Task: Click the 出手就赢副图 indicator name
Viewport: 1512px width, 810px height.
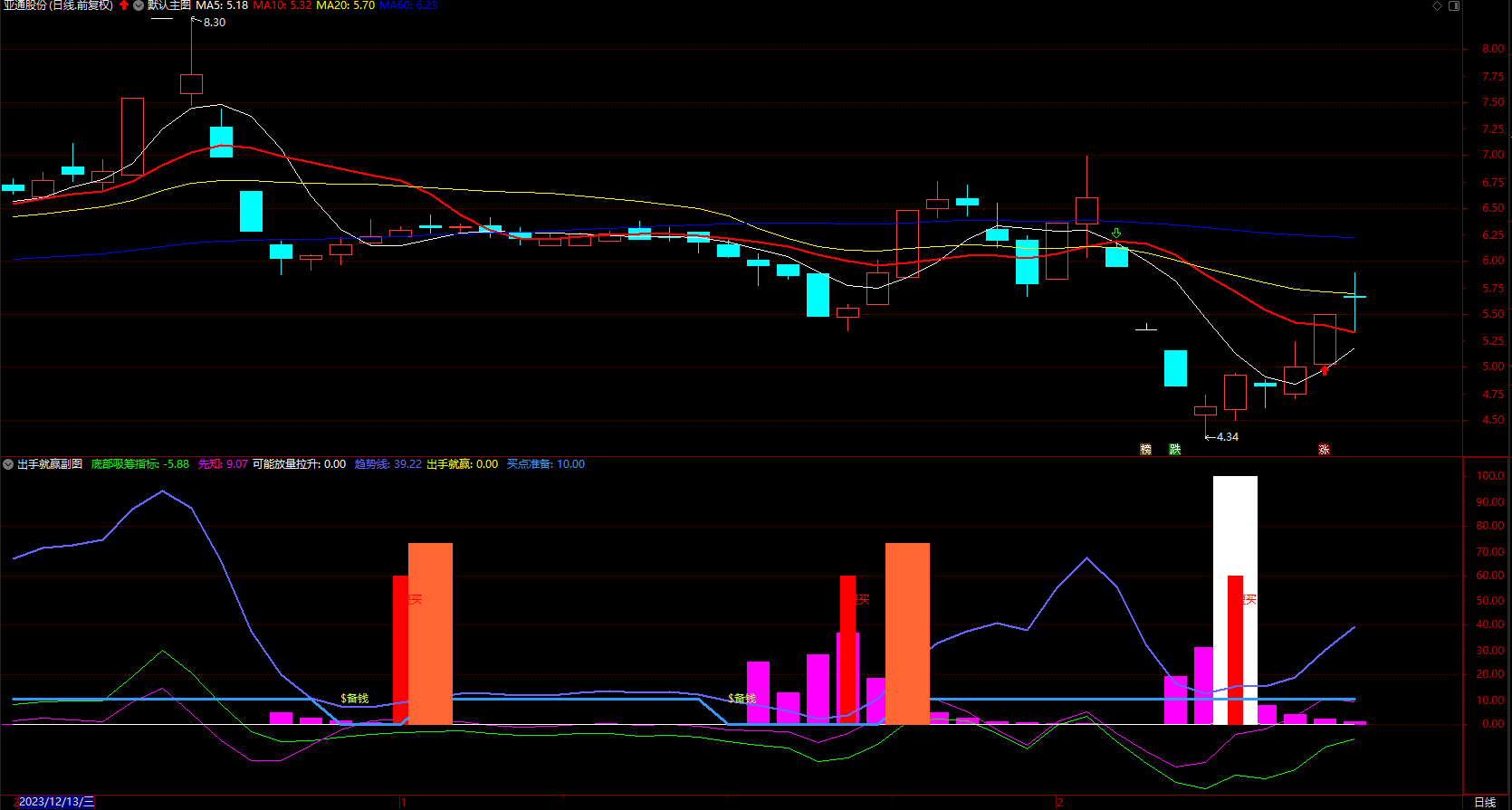Action: pos(50,464)
